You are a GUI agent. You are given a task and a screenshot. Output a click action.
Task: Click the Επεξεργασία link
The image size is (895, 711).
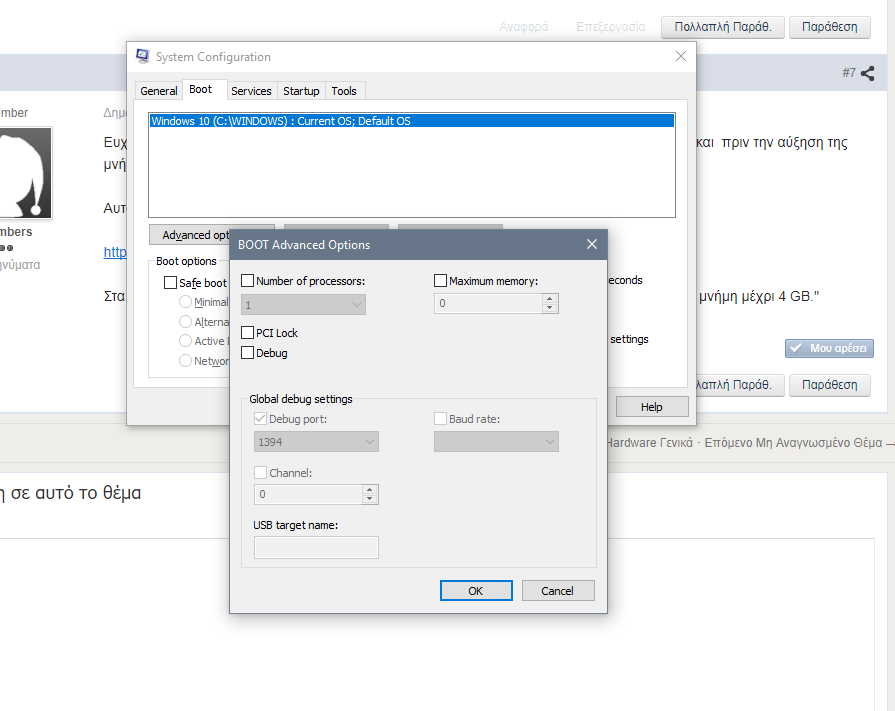611,27
